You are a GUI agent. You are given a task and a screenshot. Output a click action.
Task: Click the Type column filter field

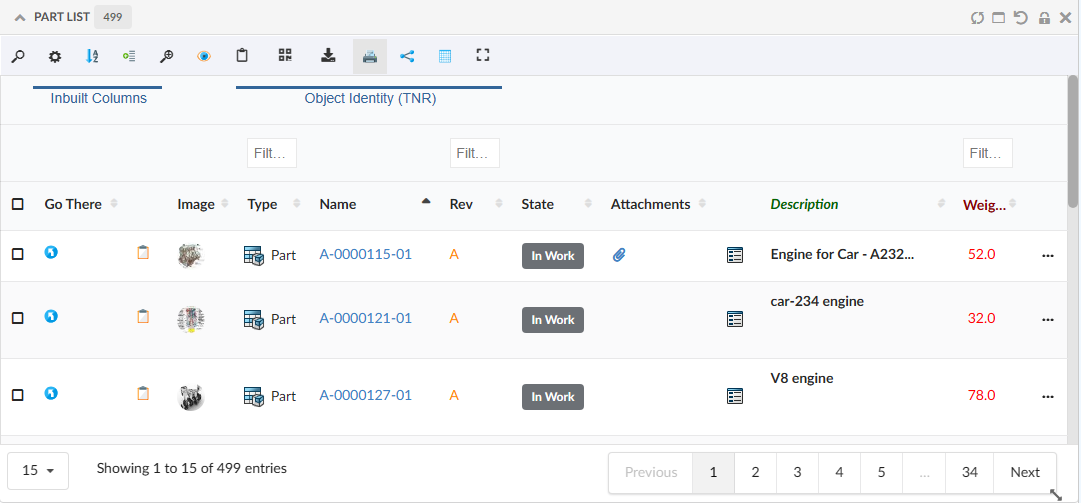(x=271, y=153)
